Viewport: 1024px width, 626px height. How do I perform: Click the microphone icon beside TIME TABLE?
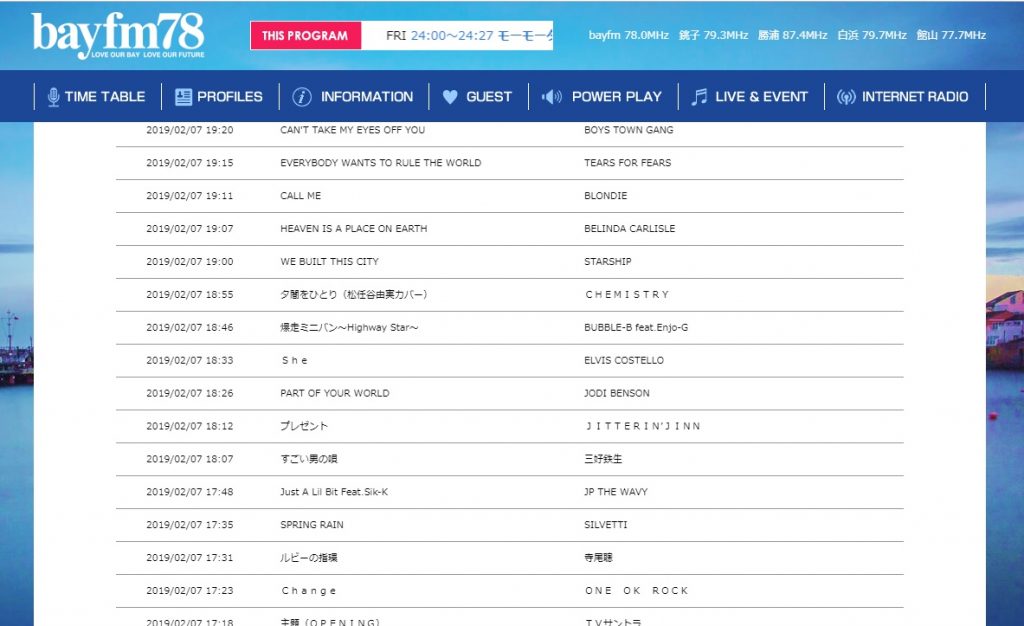pyautogui.click(x=53, y=97)
